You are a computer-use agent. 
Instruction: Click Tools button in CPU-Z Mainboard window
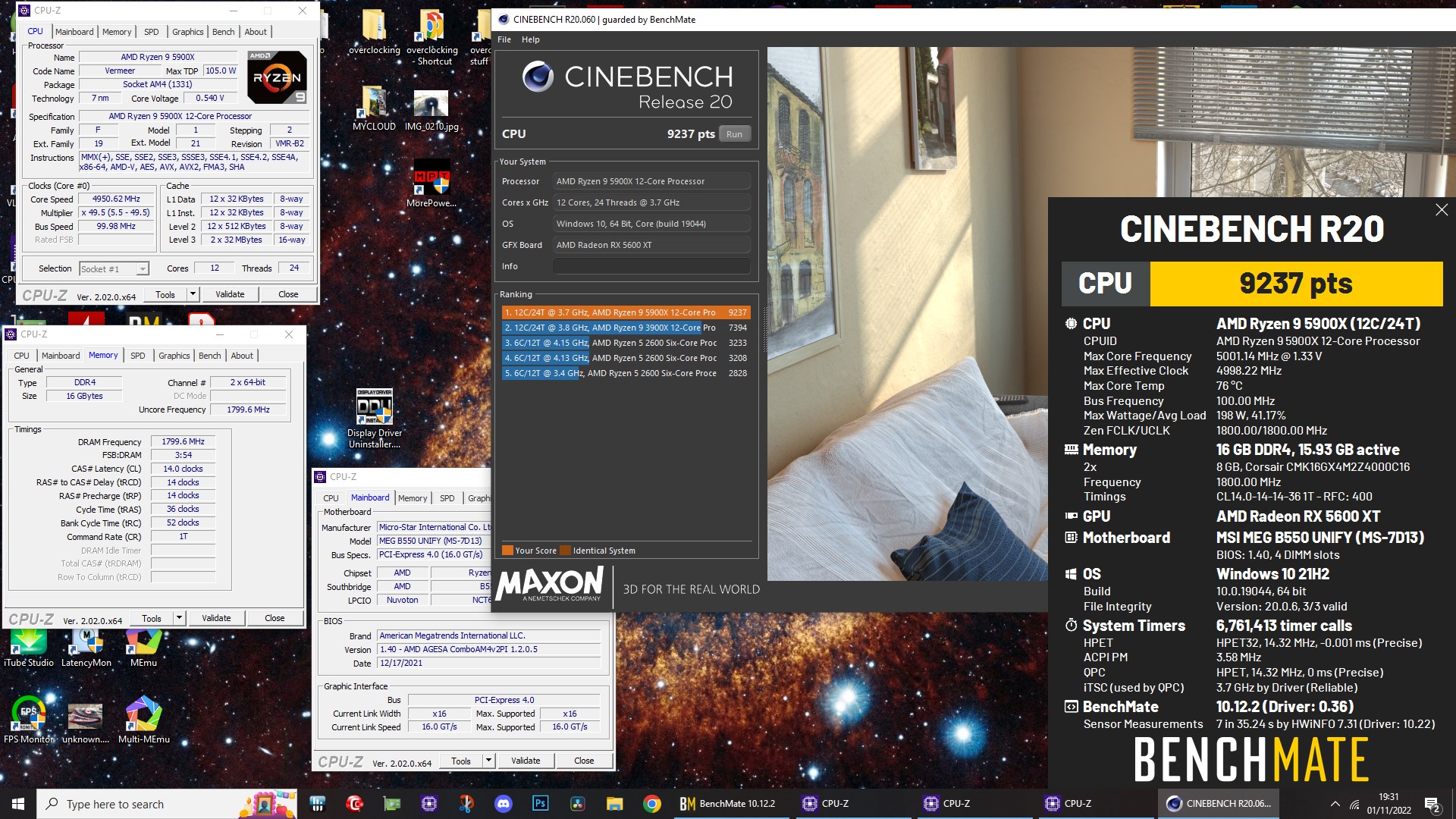point(461,761)
